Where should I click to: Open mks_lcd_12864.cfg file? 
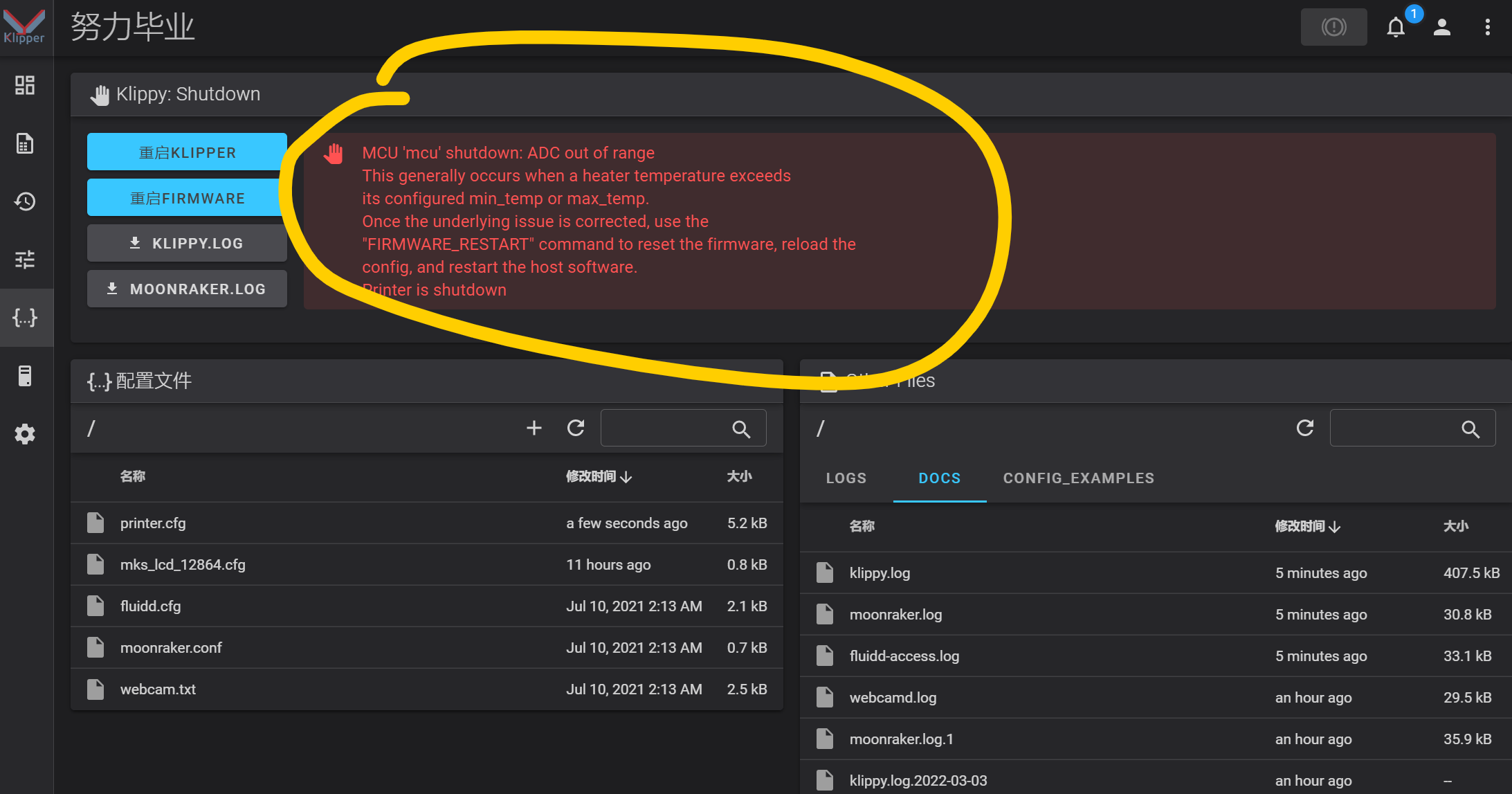(x=427, y=564)
